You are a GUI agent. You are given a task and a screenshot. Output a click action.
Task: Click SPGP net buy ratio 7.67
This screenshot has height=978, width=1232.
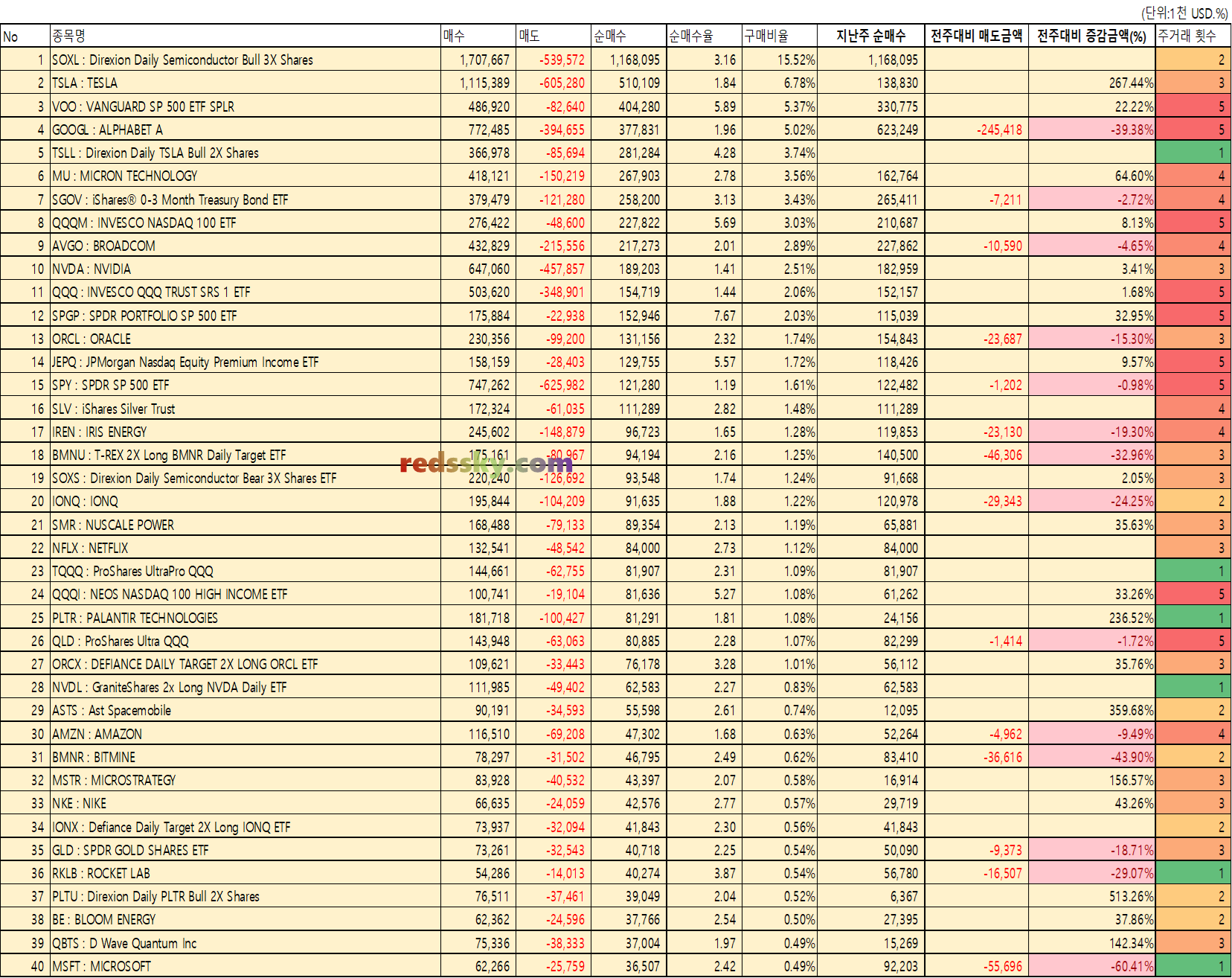pos(725,316)
